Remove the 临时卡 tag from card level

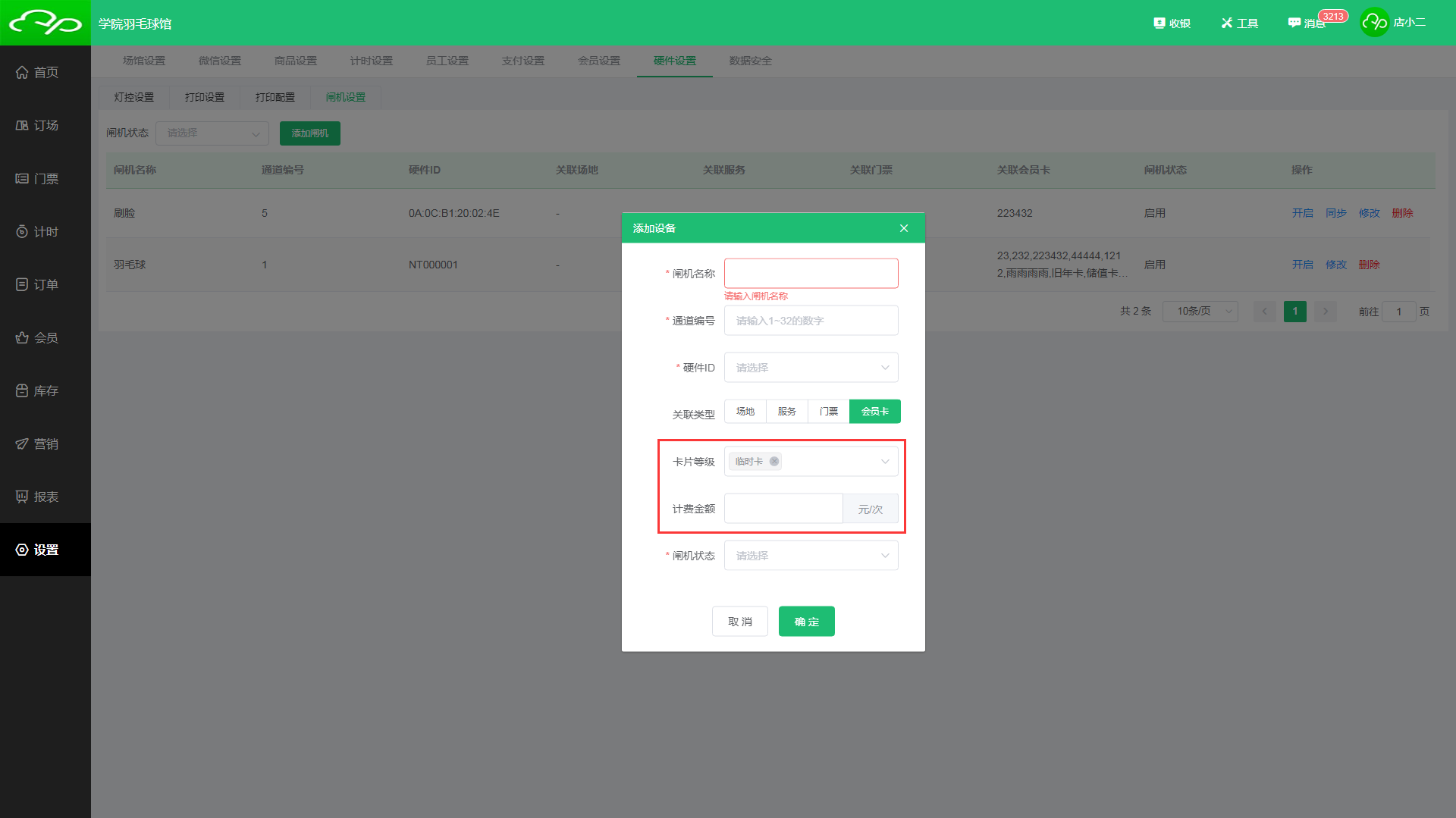point(774,462)
